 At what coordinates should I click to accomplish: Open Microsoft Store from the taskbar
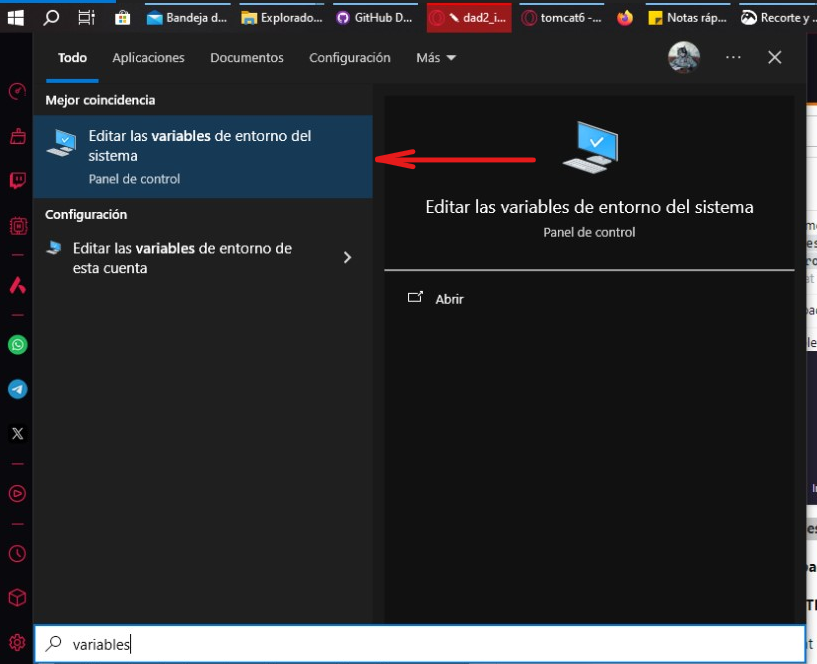[x=122, y=17]
